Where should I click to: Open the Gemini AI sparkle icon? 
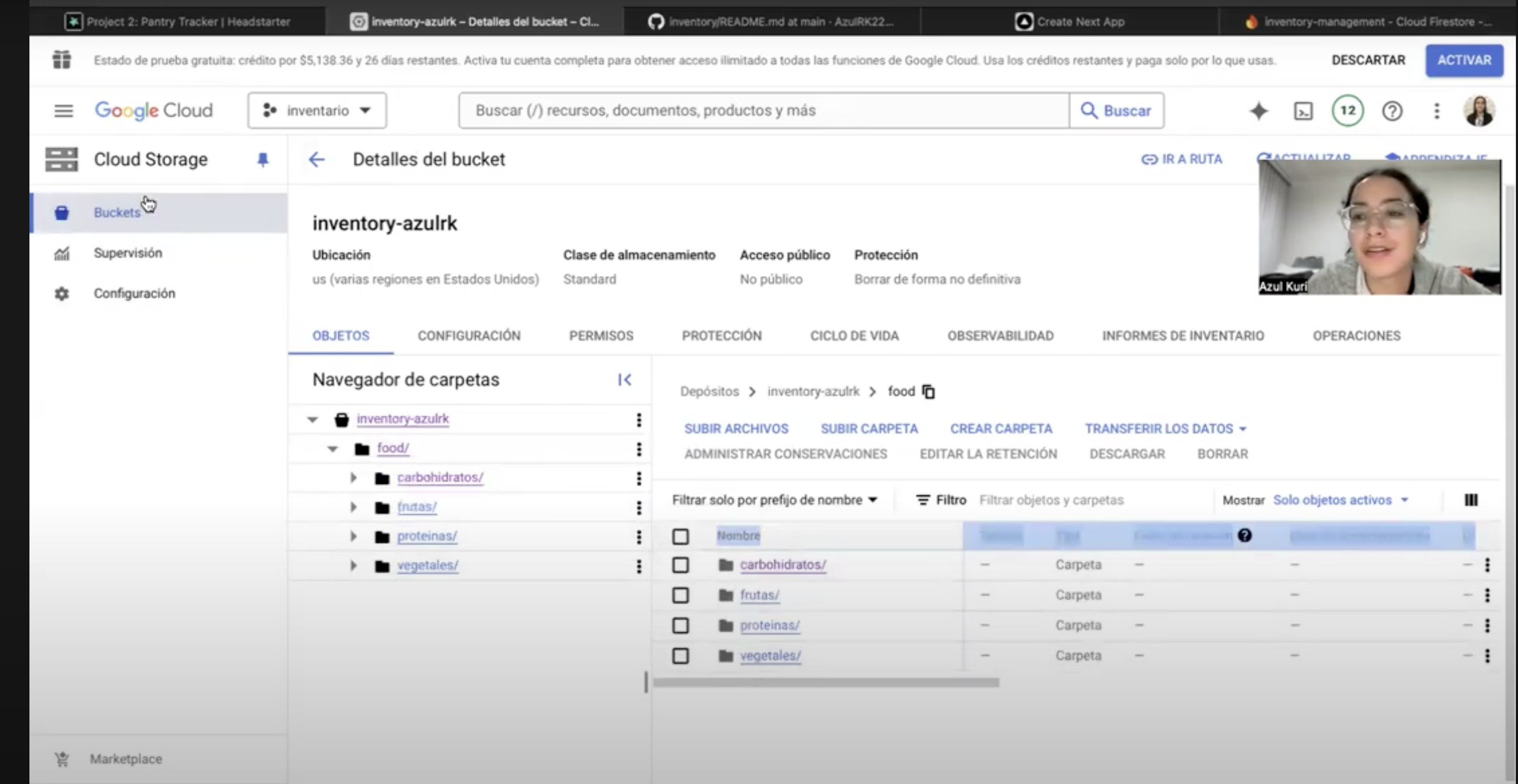pos(1258,111)
